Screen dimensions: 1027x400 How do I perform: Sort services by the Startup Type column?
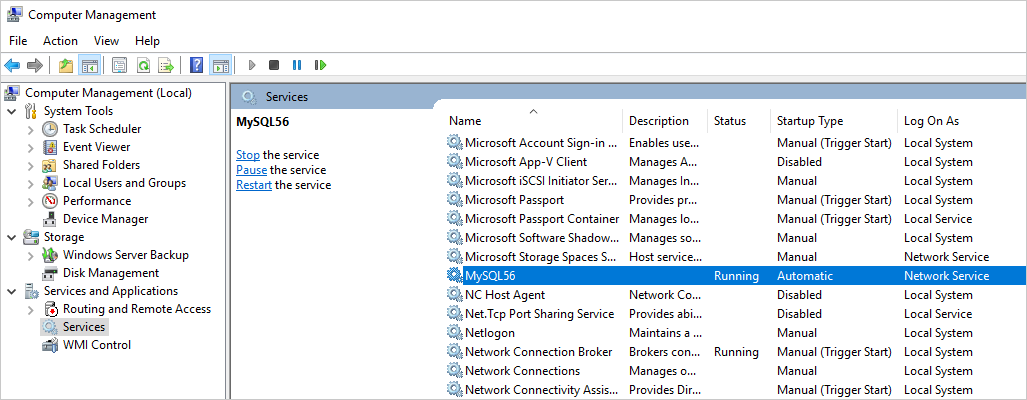pos(810,121)
